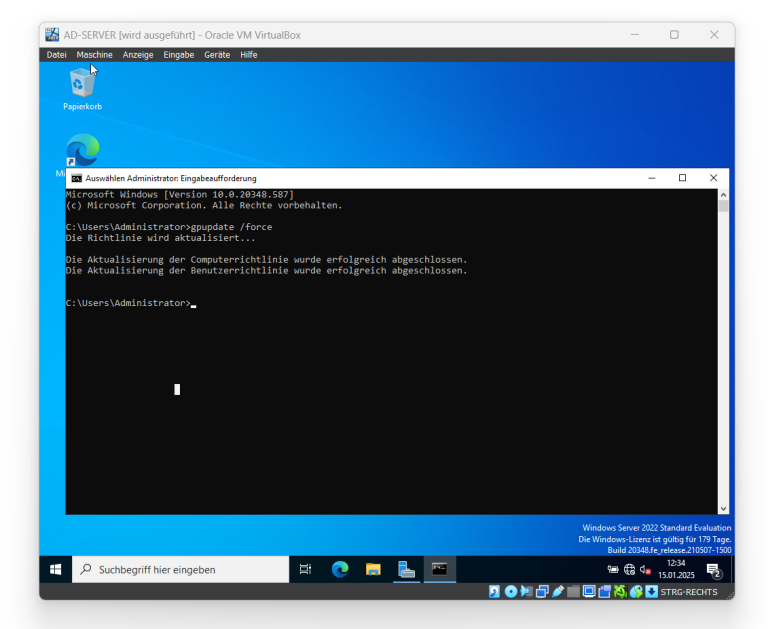This screenshot has width=768, height=629.
Task: Minimize the Eingabeaufforderung window
Action: pos(651,178)
